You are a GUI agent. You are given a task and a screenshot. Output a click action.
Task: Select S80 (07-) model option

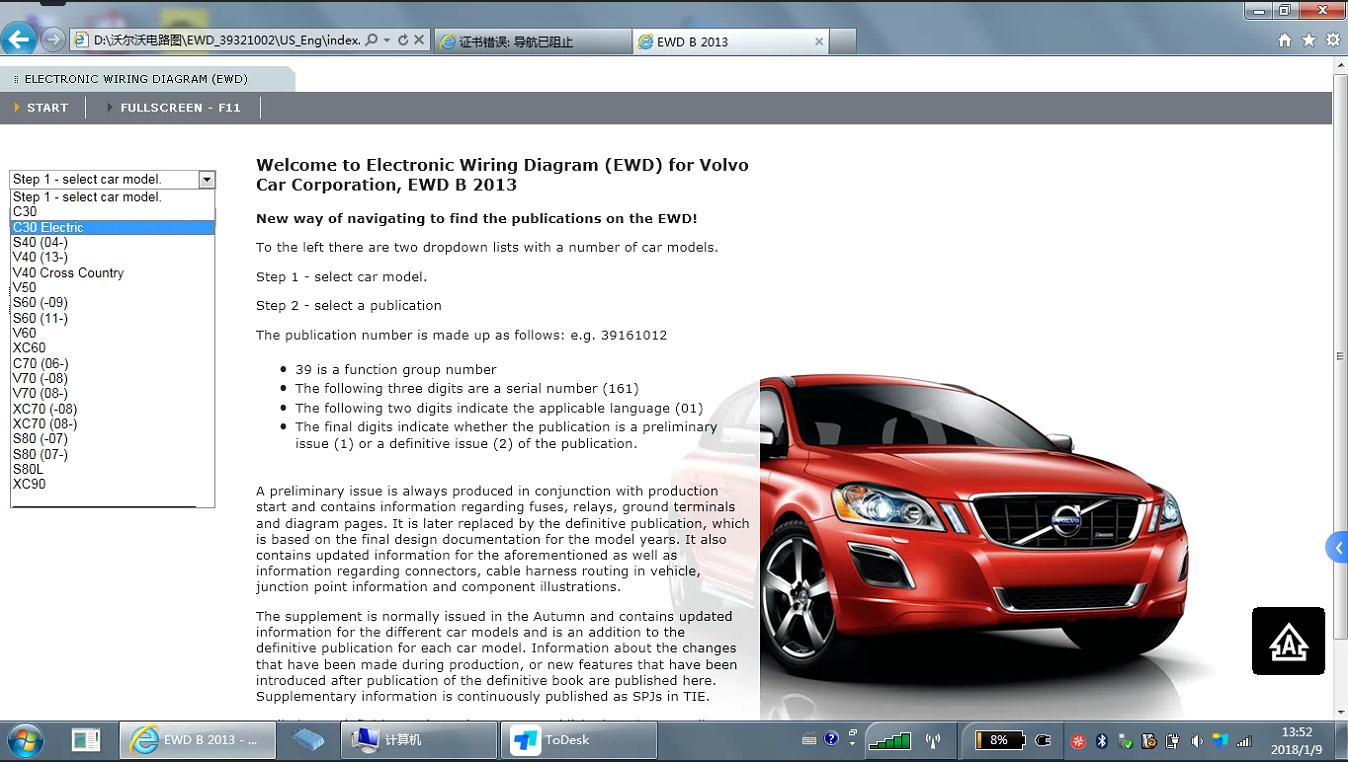pyautogui.click(x=112, y=454)
